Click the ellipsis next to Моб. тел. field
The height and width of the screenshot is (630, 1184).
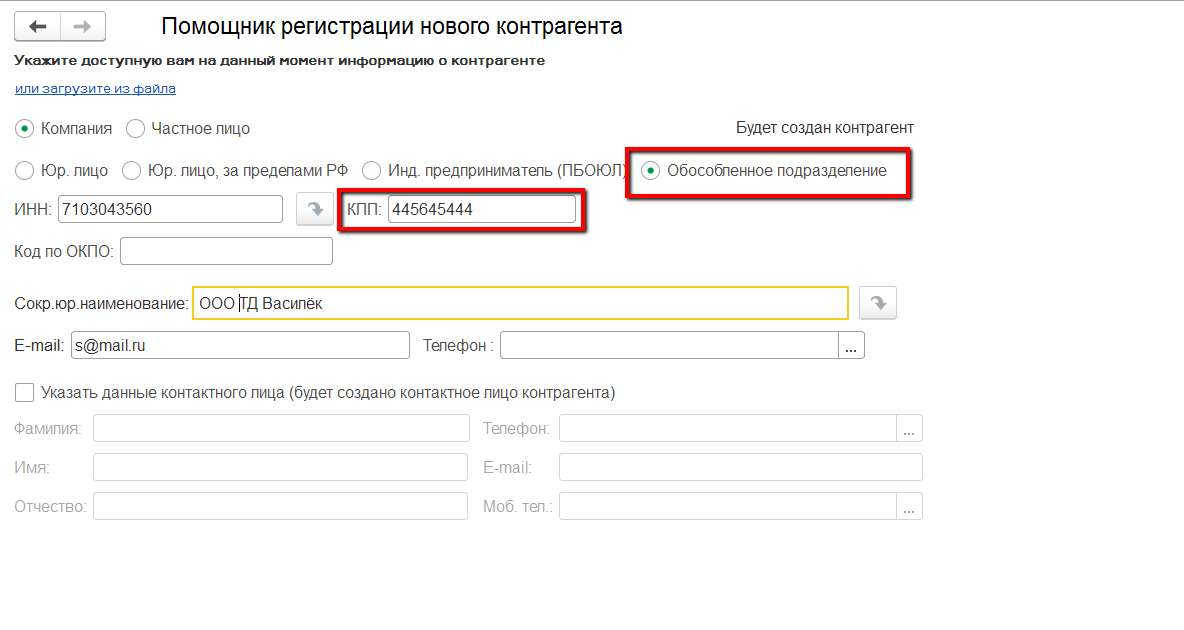[x=909, y=505]
